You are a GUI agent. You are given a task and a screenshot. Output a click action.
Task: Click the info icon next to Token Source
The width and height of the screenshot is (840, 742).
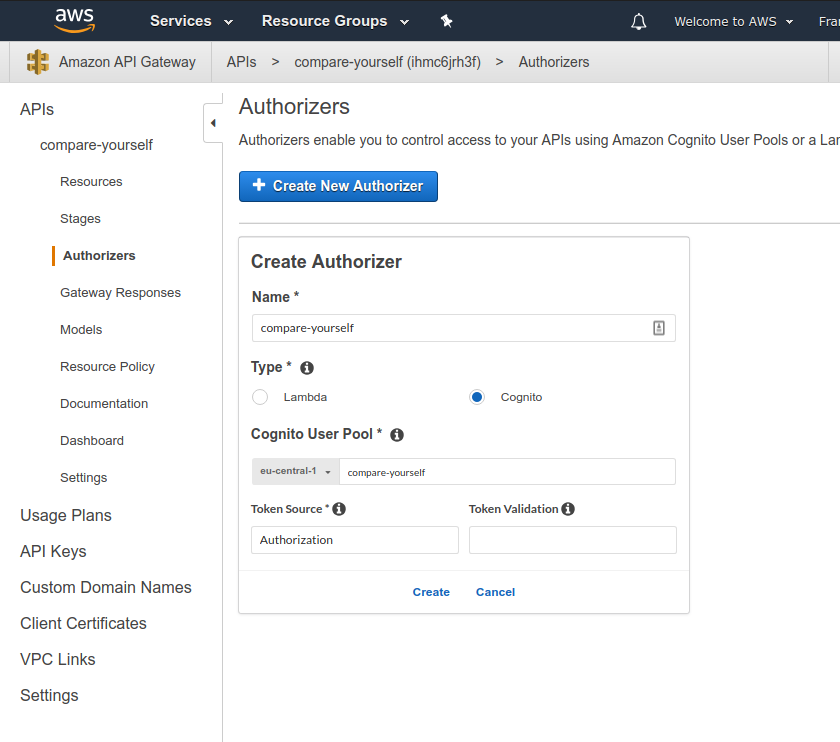(x=339, y=509)
